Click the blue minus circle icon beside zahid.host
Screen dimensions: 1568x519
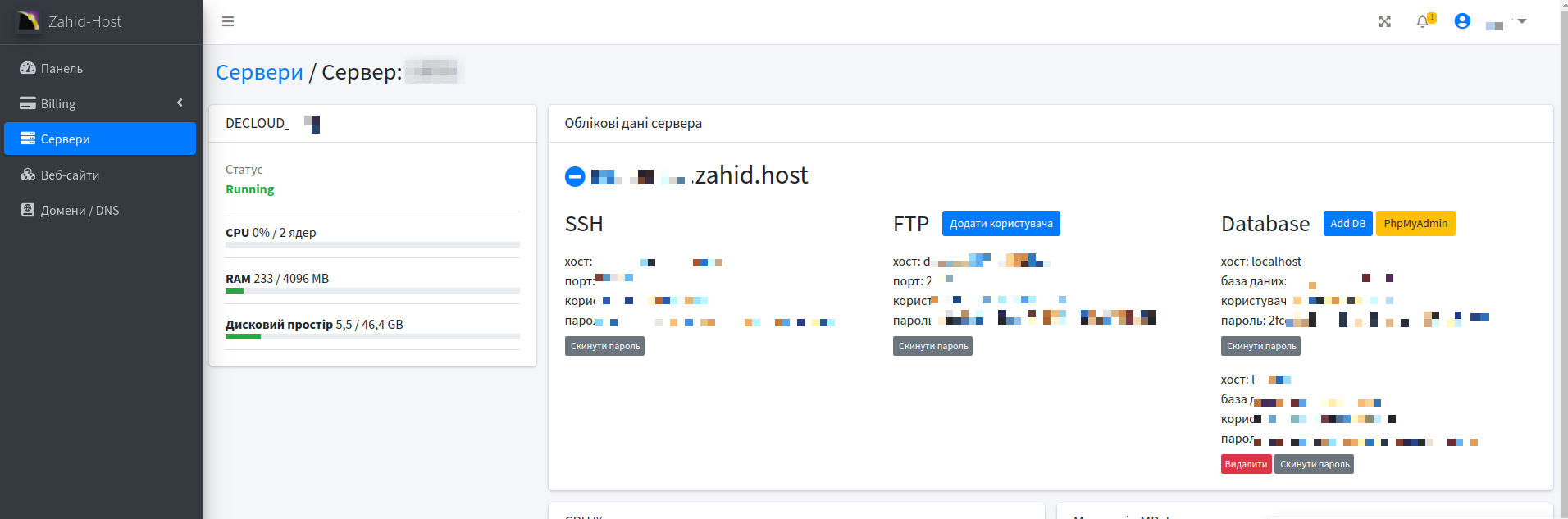(x=575, y=176)
